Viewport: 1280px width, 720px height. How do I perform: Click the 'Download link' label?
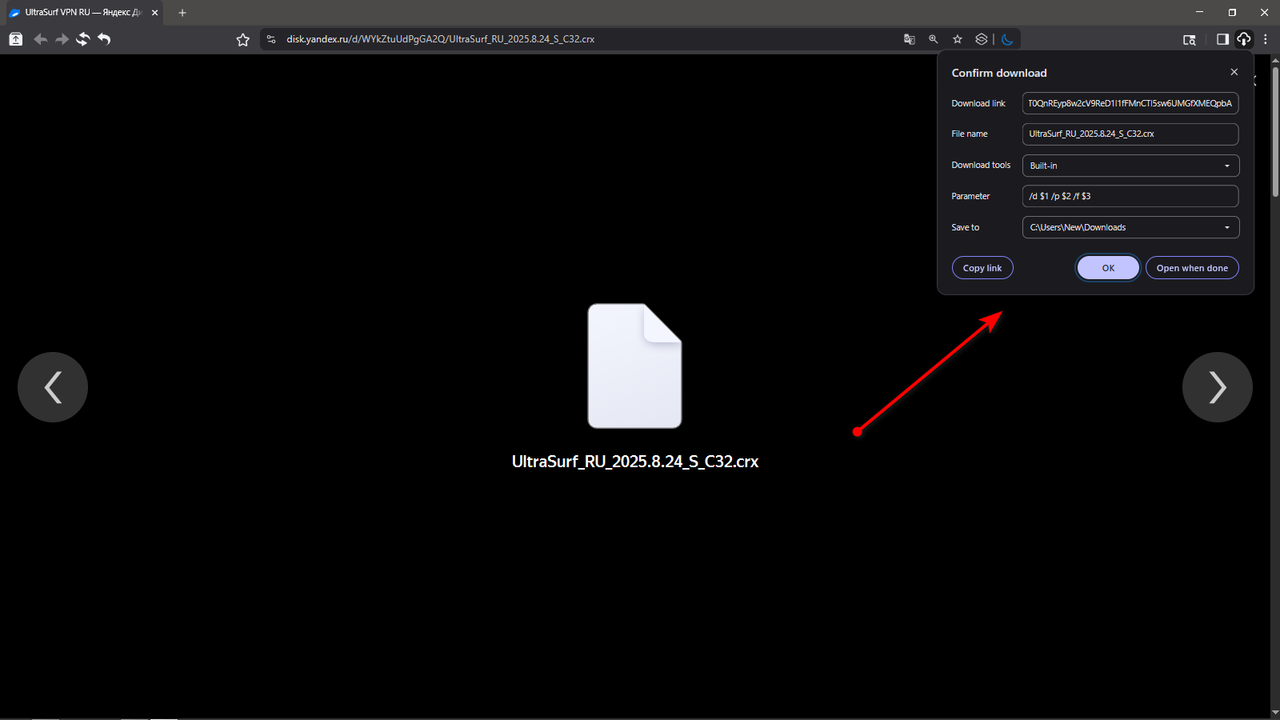click(978, 103)
